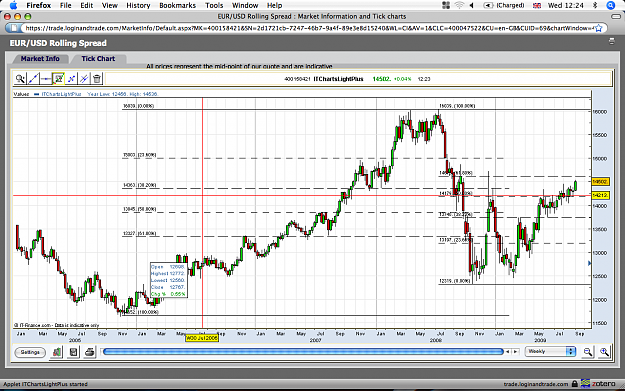Click the yellow current price label 14502
The image size is (625, 391).
coord(600,182)
